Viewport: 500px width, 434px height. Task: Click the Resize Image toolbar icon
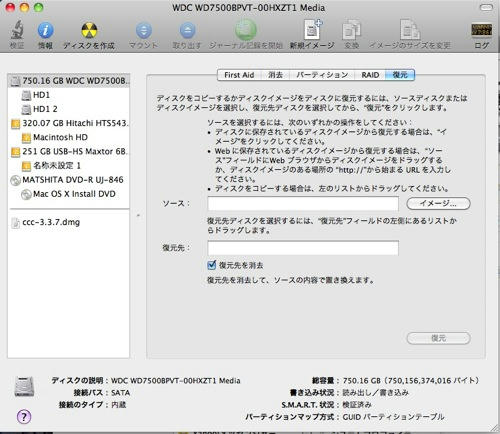pyautogui.click(x=410, y=30)
